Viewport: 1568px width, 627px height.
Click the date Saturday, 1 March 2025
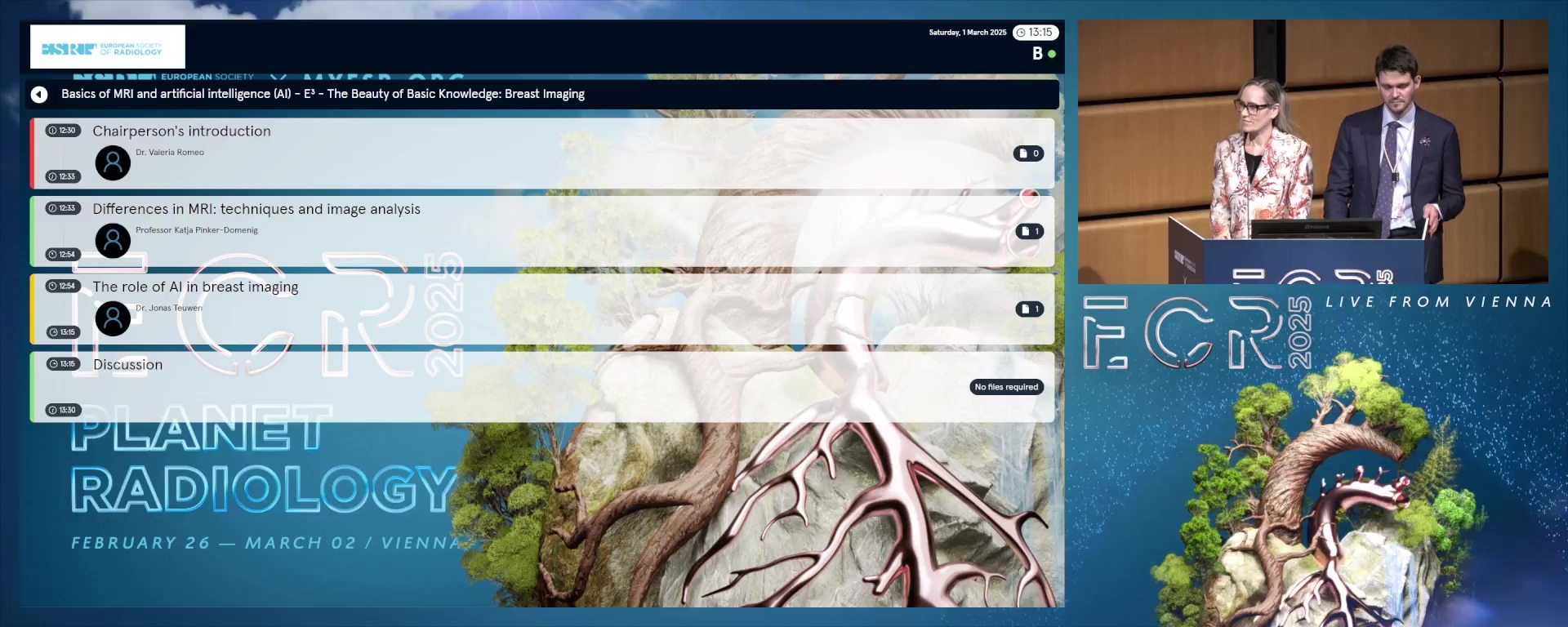tap(968, 33)
